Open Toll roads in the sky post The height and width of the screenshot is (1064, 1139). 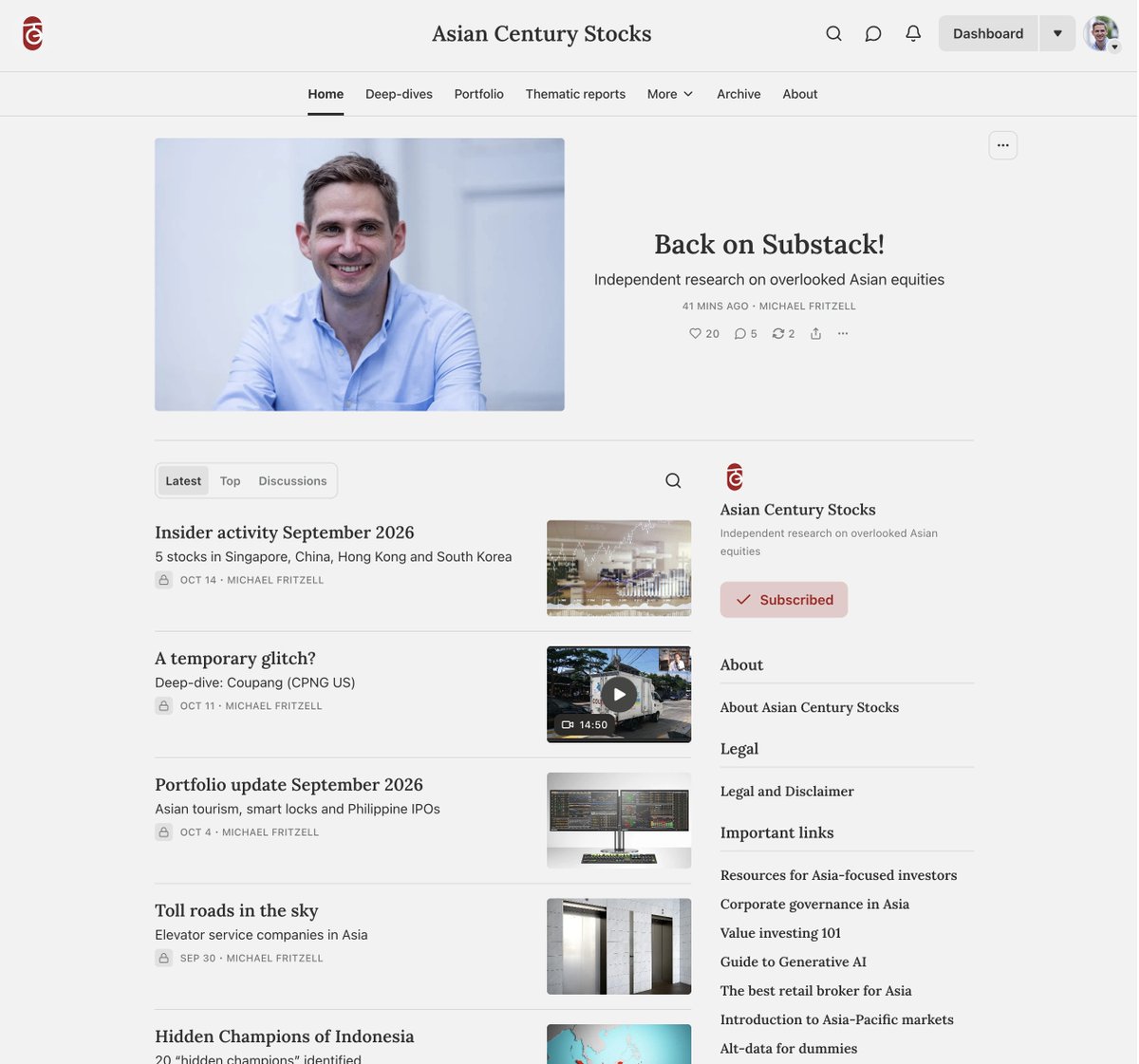[x=236, y=910]
